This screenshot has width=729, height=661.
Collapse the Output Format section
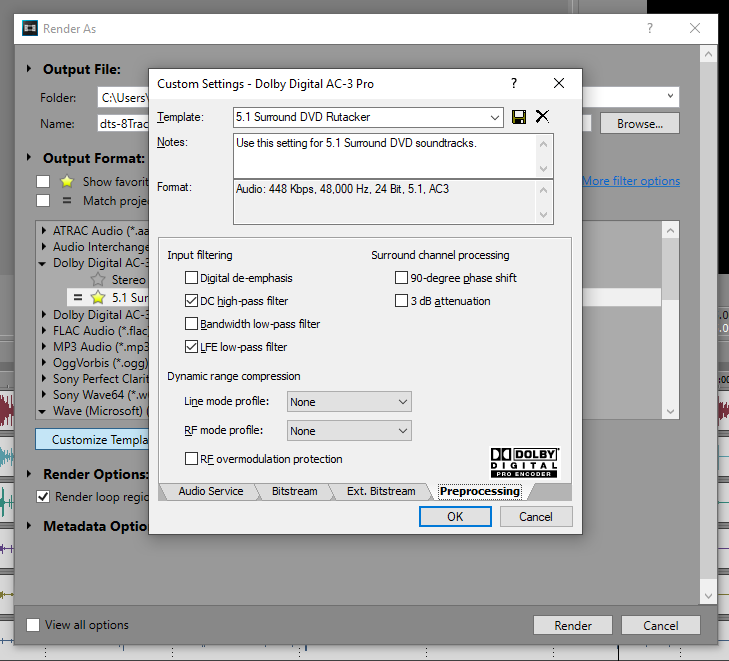(29, 158)
